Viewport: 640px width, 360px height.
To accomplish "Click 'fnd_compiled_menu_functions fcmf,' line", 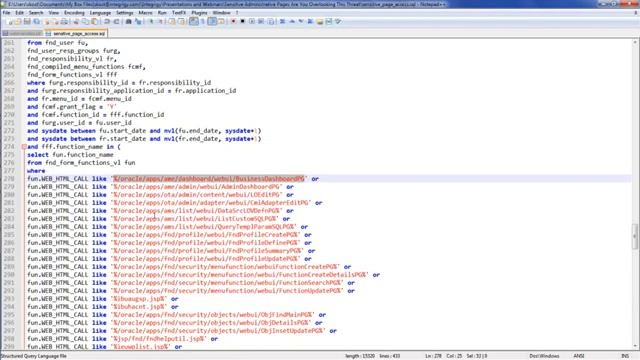I will 86,67.
